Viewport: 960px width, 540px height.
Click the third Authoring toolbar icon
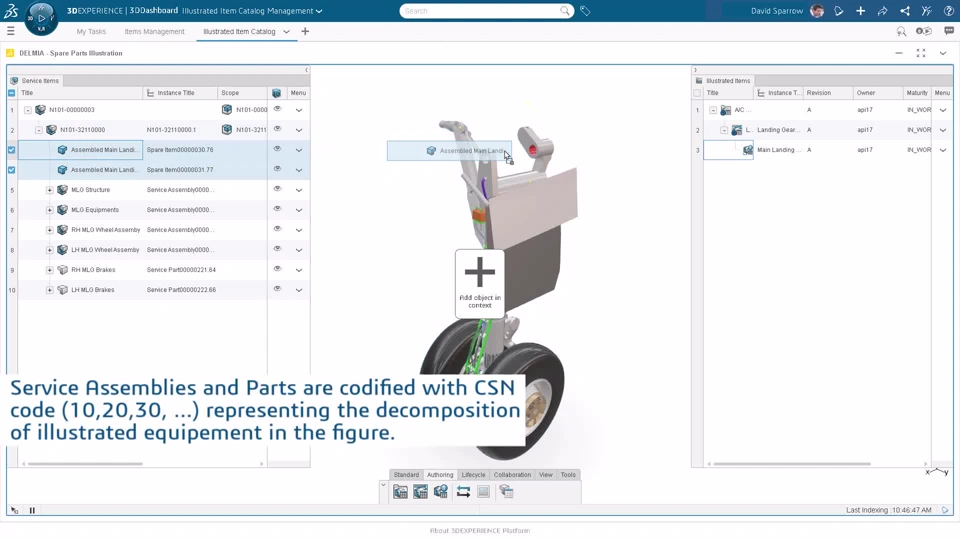(441, 492)
